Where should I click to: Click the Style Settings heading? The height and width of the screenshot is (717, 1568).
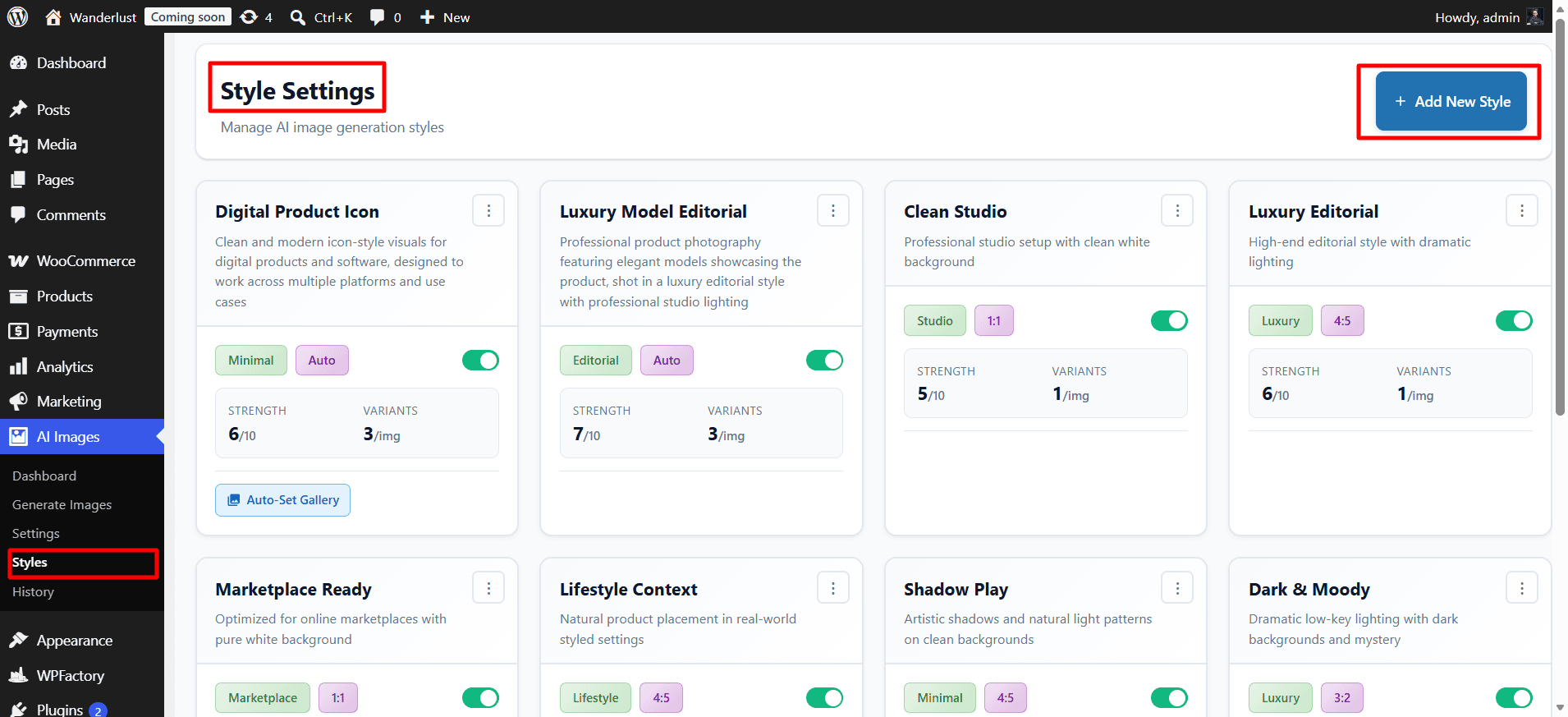coord(297,90)
